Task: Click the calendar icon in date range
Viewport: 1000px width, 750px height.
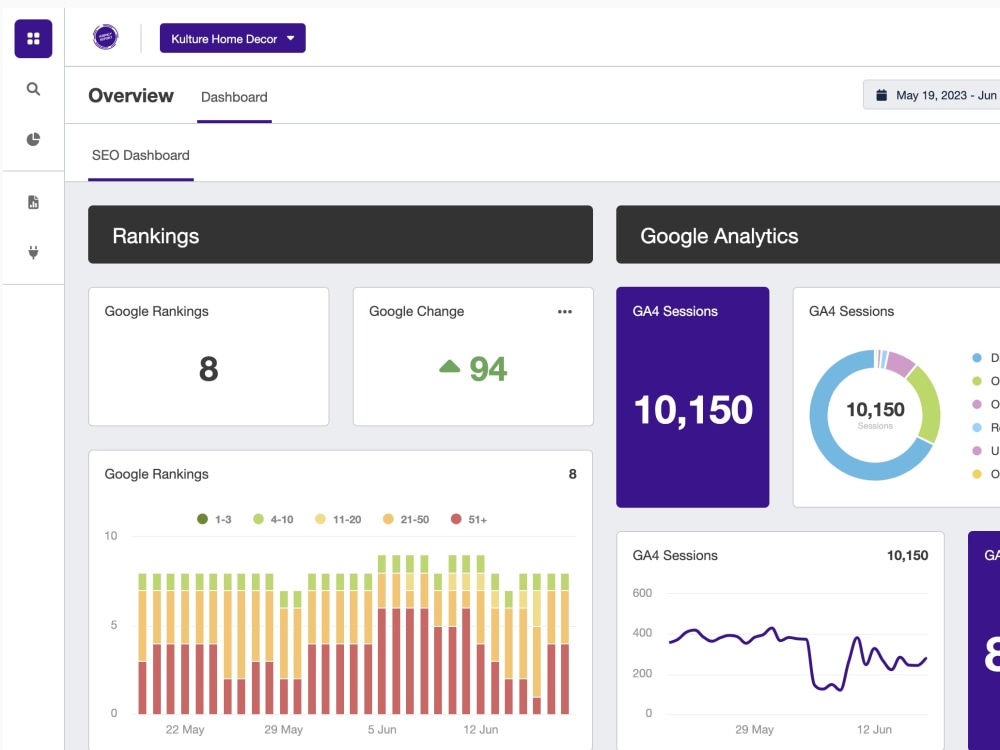Action: pyautogui.click(x=881, y=95)
